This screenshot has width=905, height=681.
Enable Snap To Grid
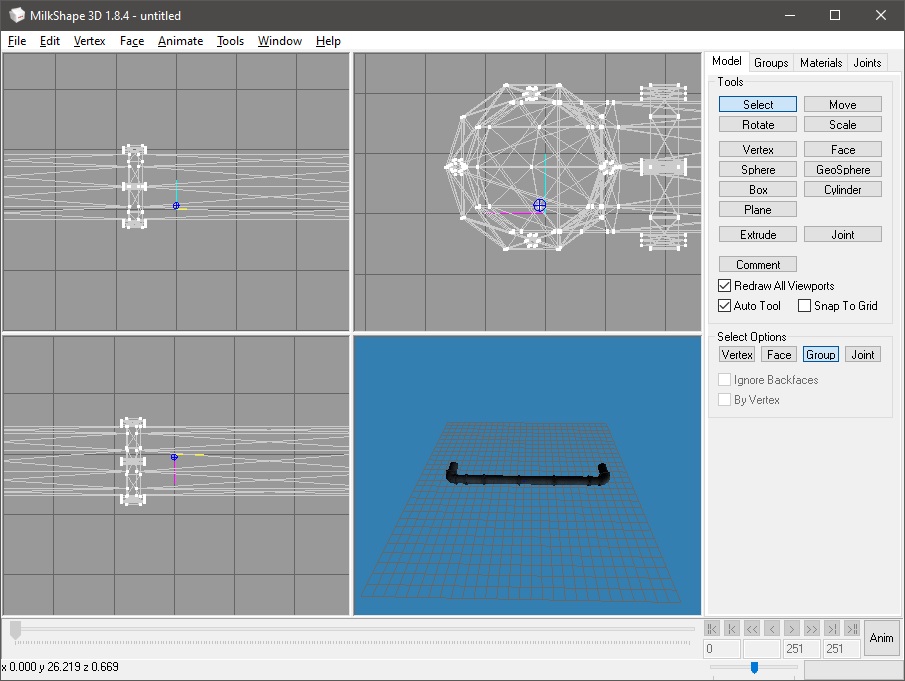pyautogui.click(x=804, y=306)
